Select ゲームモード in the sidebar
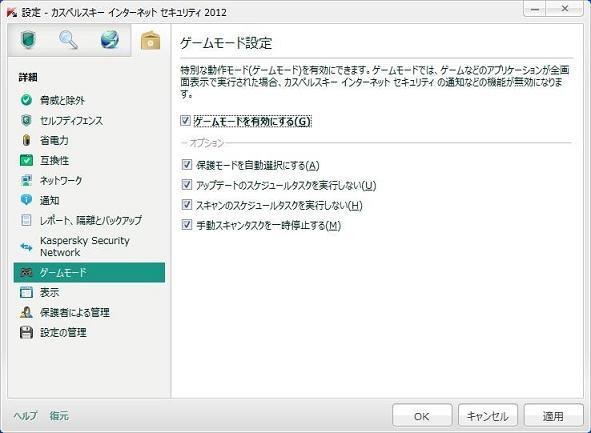 tap(89, 272)
